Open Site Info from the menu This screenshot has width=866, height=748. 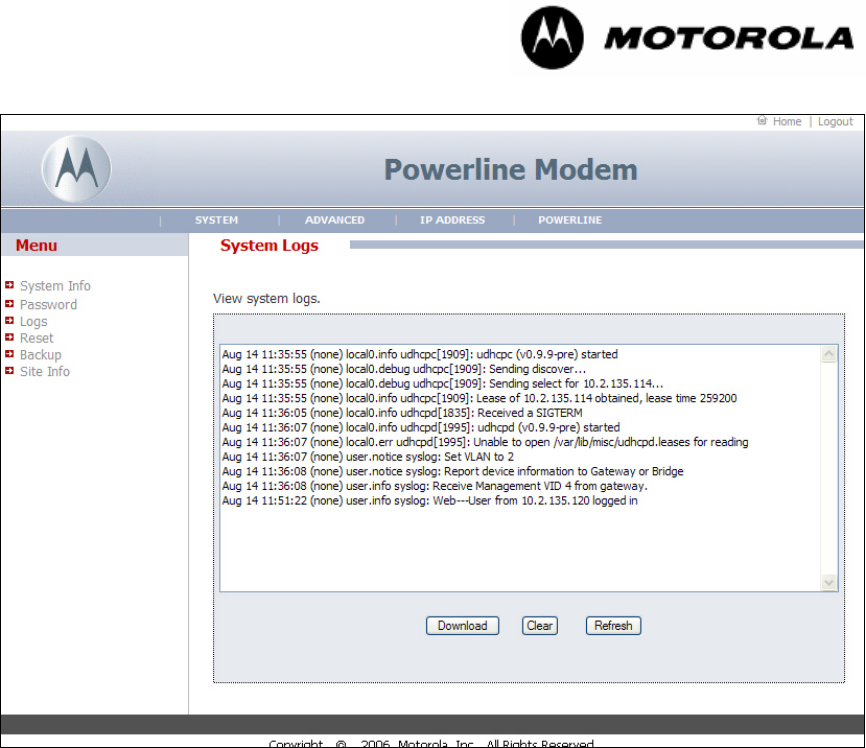(45, 371)
